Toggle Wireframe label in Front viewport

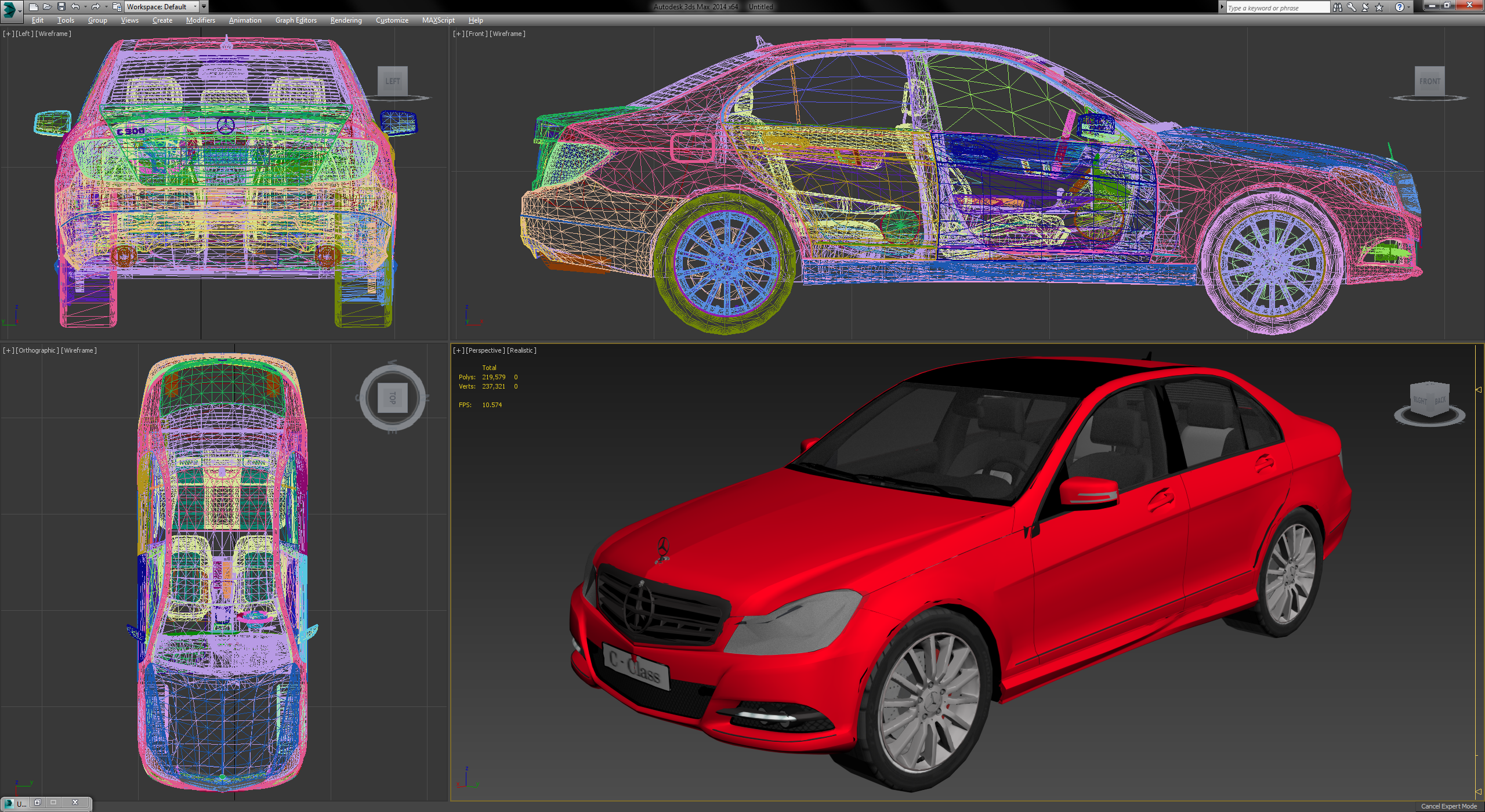pos(508,34)
